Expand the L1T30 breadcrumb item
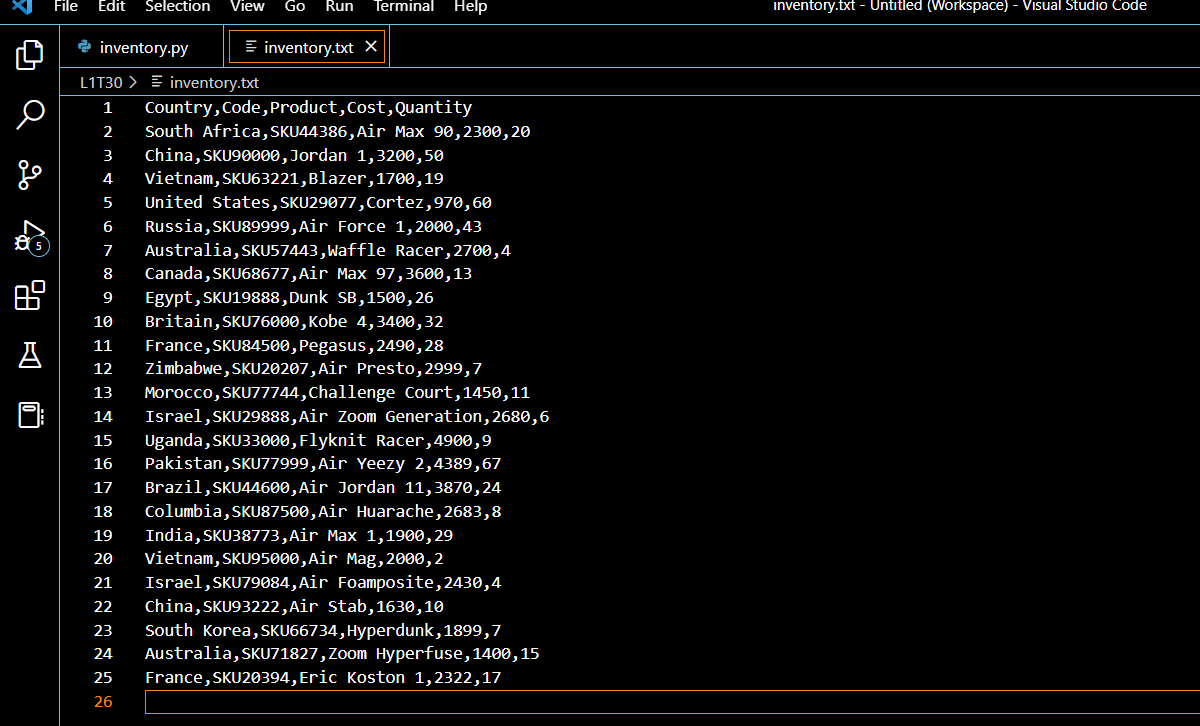 pyautogui.click(x=104, y=82)
